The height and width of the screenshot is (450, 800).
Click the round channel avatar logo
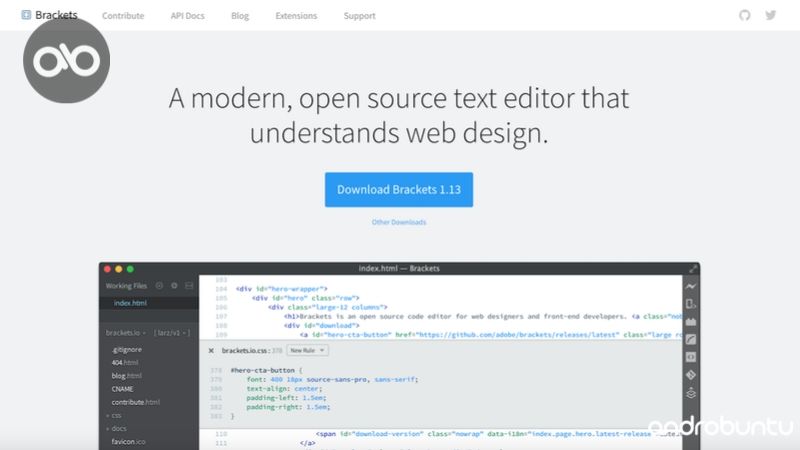coord(66,60)
